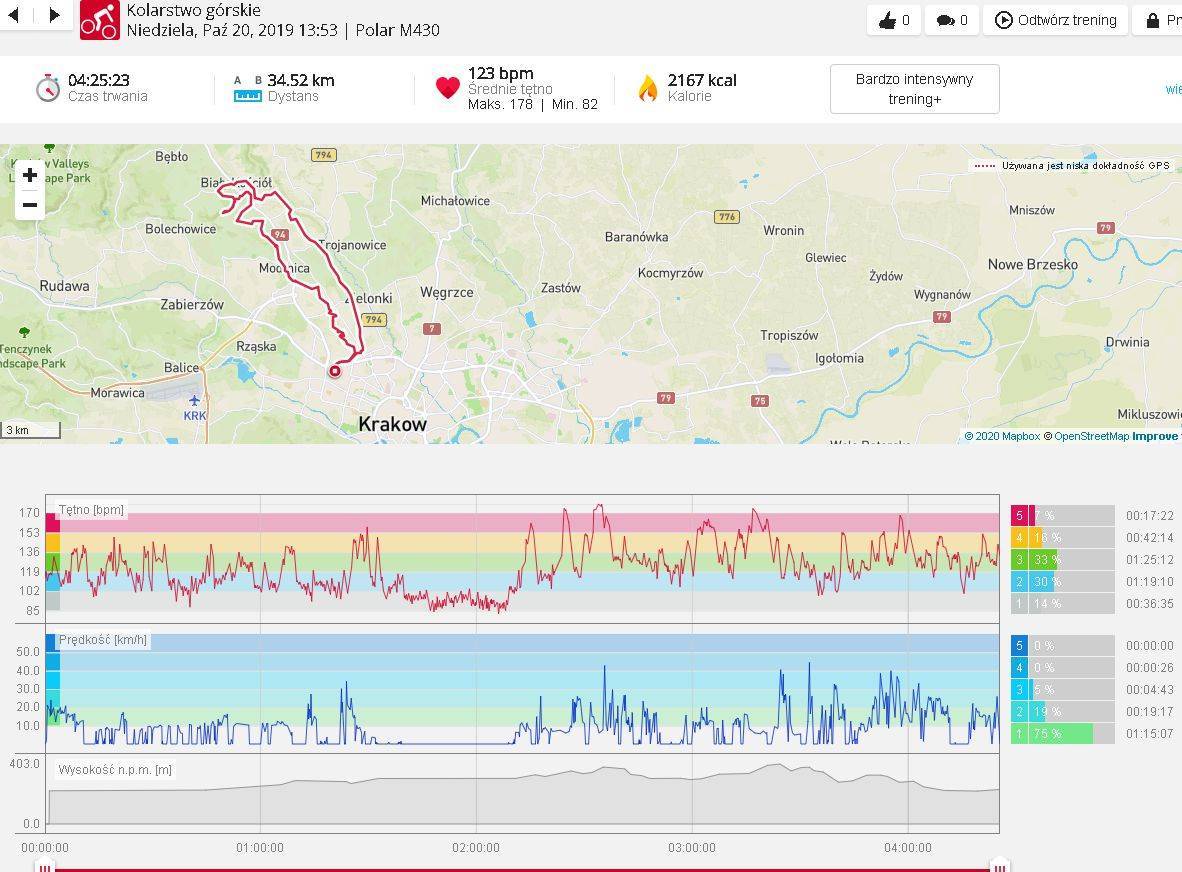
Task: Open the OpenStreetMap attribution link
Action: (1091, 436)
